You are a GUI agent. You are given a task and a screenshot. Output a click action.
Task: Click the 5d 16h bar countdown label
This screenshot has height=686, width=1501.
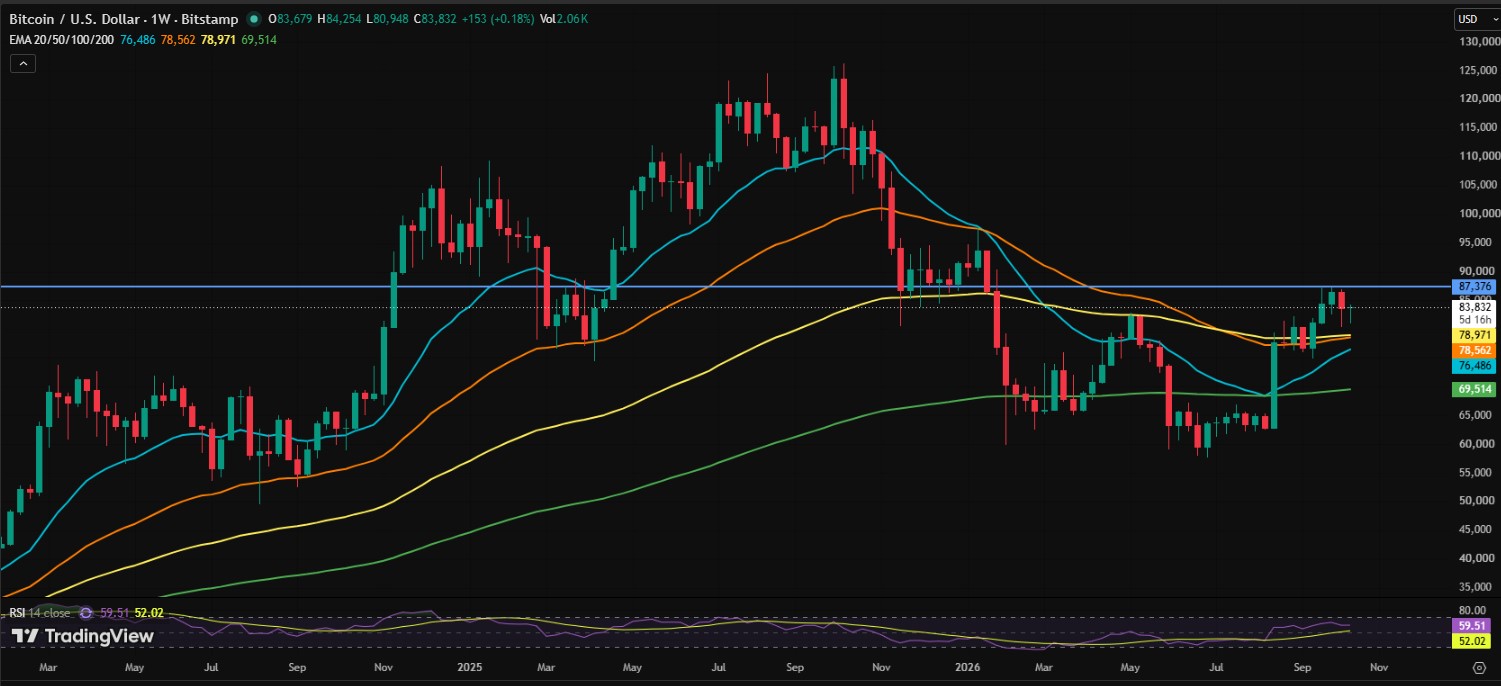(x=1475, y=319)
